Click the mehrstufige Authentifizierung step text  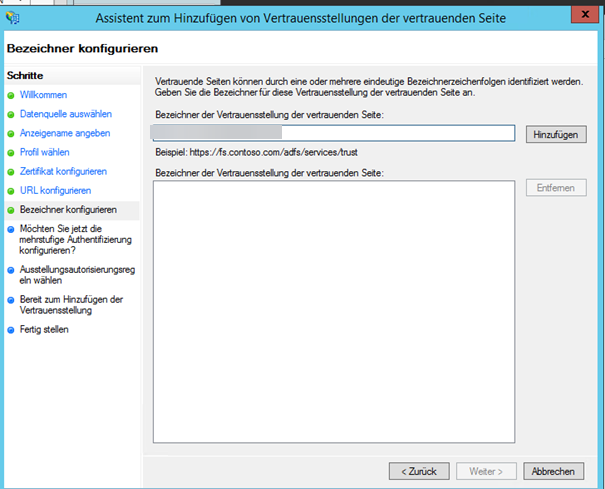pos(76,239)
